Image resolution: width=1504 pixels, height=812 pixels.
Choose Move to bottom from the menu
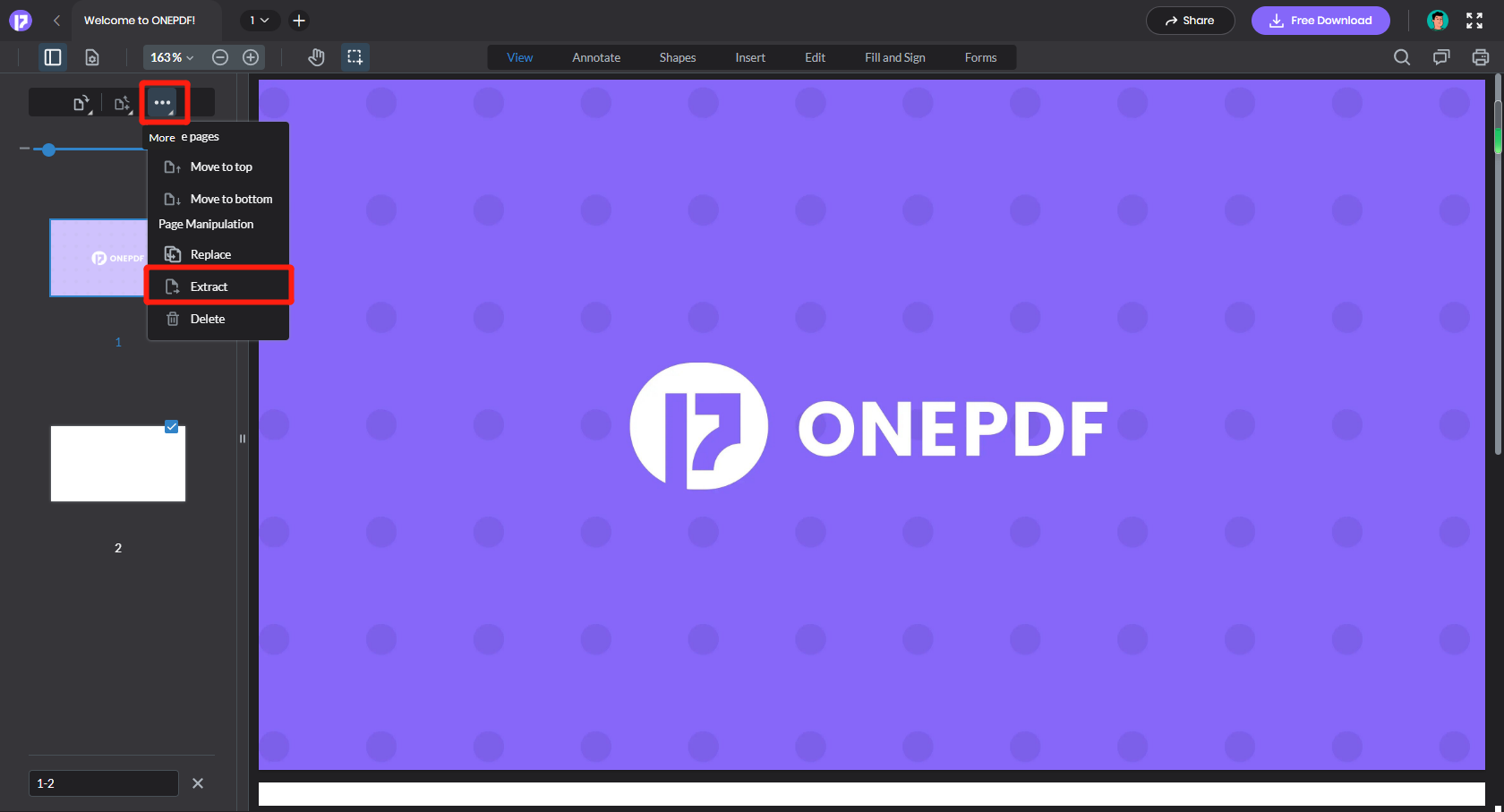click(x=218, y=199)
